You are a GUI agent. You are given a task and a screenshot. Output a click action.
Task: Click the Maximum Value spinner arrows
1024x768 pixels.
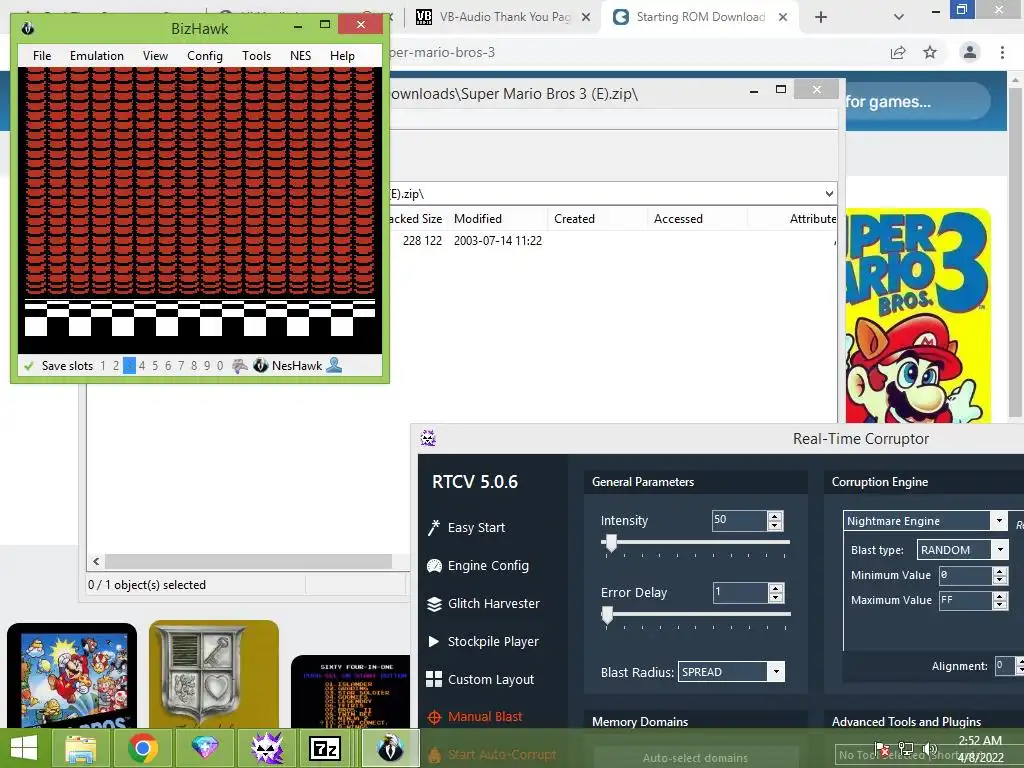click(x=1000, y=600)
